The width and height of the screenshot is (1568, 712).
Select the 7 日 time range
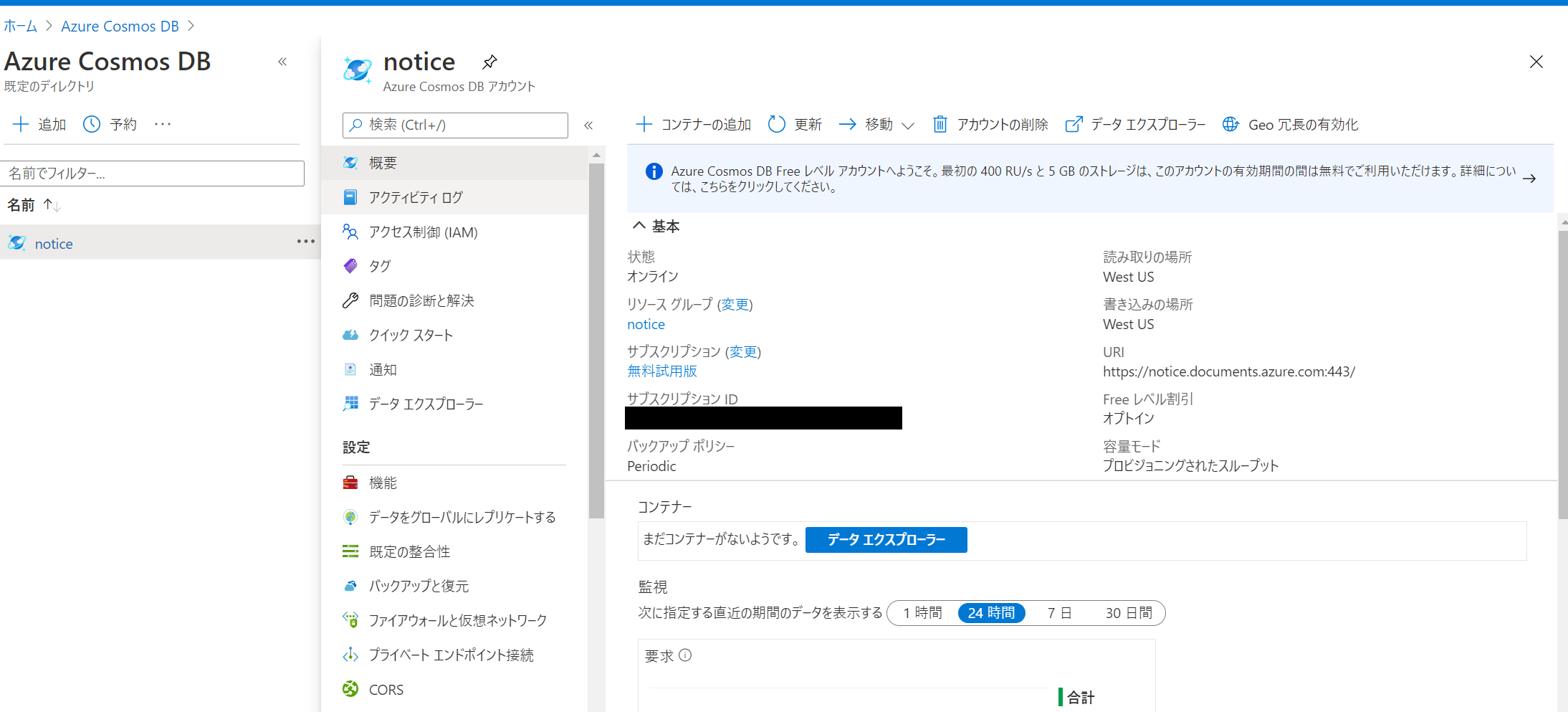(1059, 613)
